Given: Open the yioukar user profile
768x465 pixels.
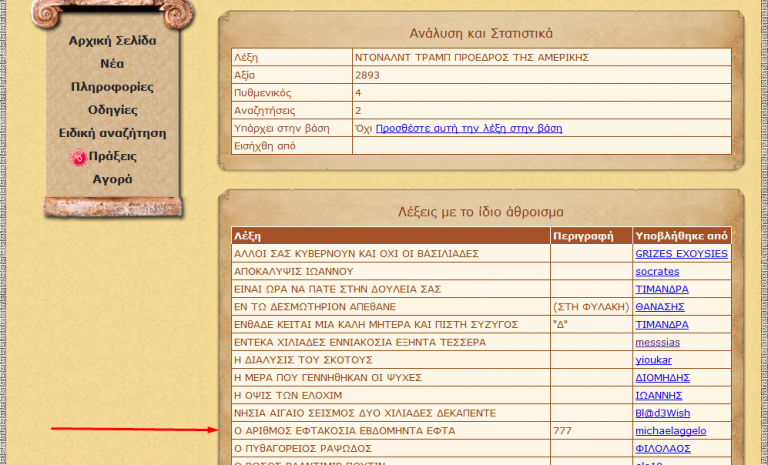Looking at the screenshot, I should (x=655, y=360).
